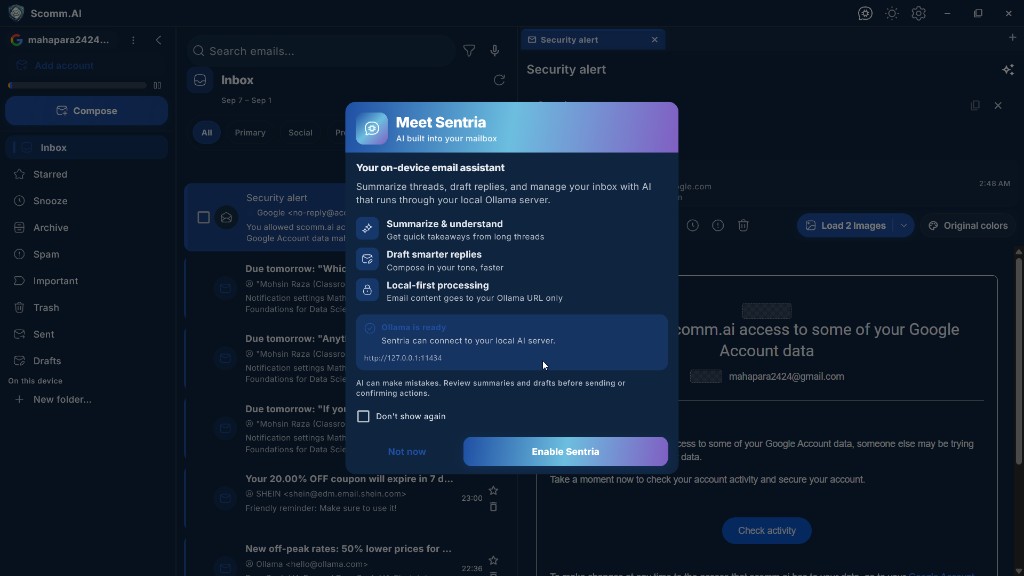Click the email pane vertical scrollbar
The width and height of the screenshot is (1024, 576).
[x=1019, y=361]
